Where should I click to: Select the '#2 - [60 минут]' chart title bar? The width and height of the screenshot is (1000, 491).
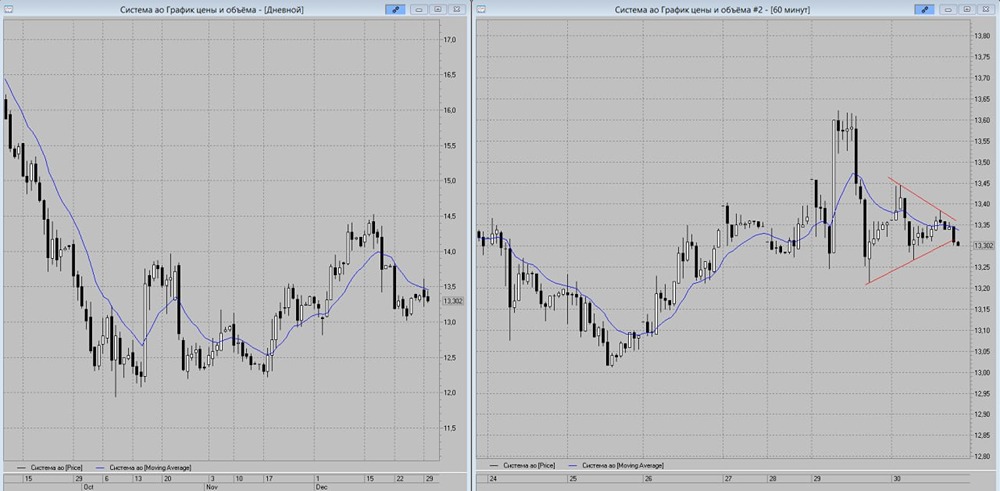pos(712,10)
